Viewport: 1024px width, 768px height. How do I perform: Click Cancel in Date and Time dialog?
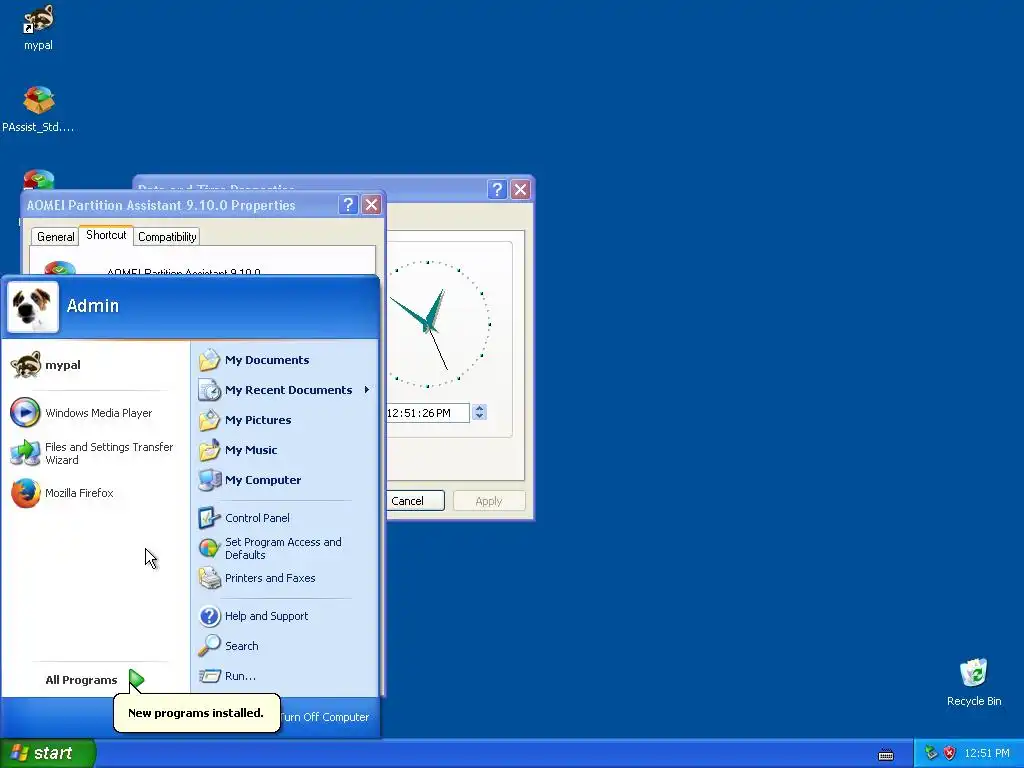(x=415, y=501)
